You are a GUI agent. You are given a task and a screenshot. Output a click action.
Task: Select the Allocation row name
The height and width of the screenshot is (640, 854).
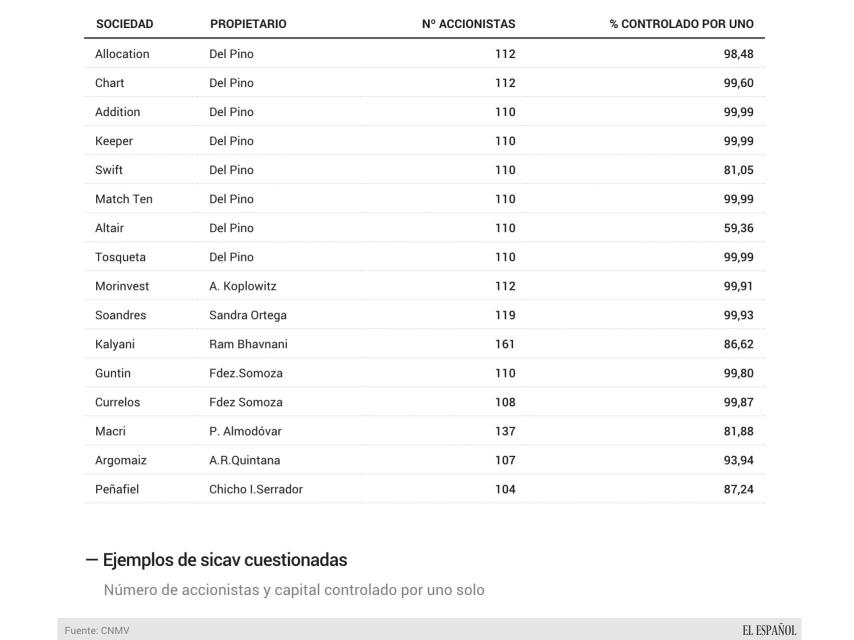(x=122, y=54)
